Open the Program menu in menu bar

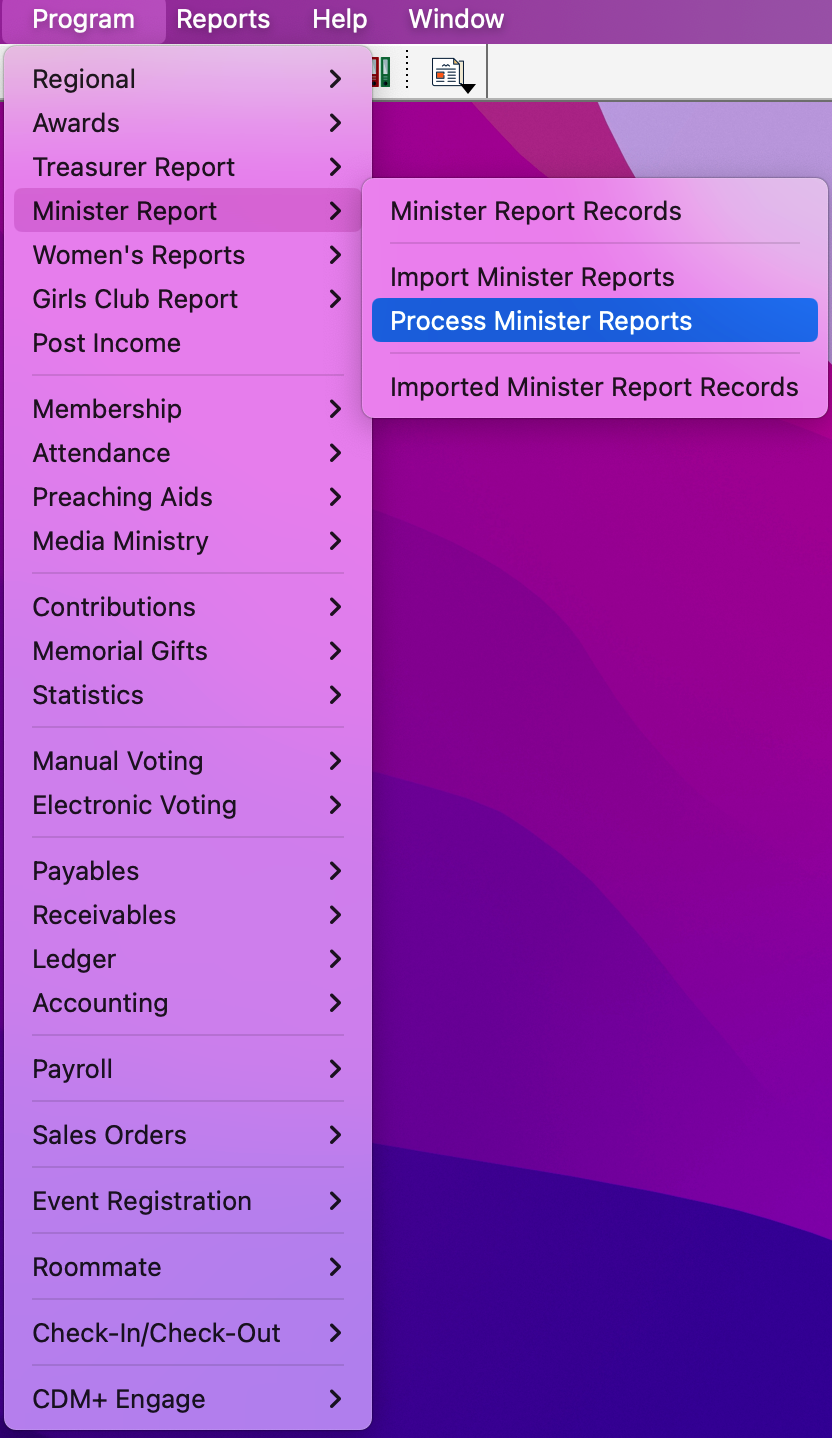(x=83, y=19)
